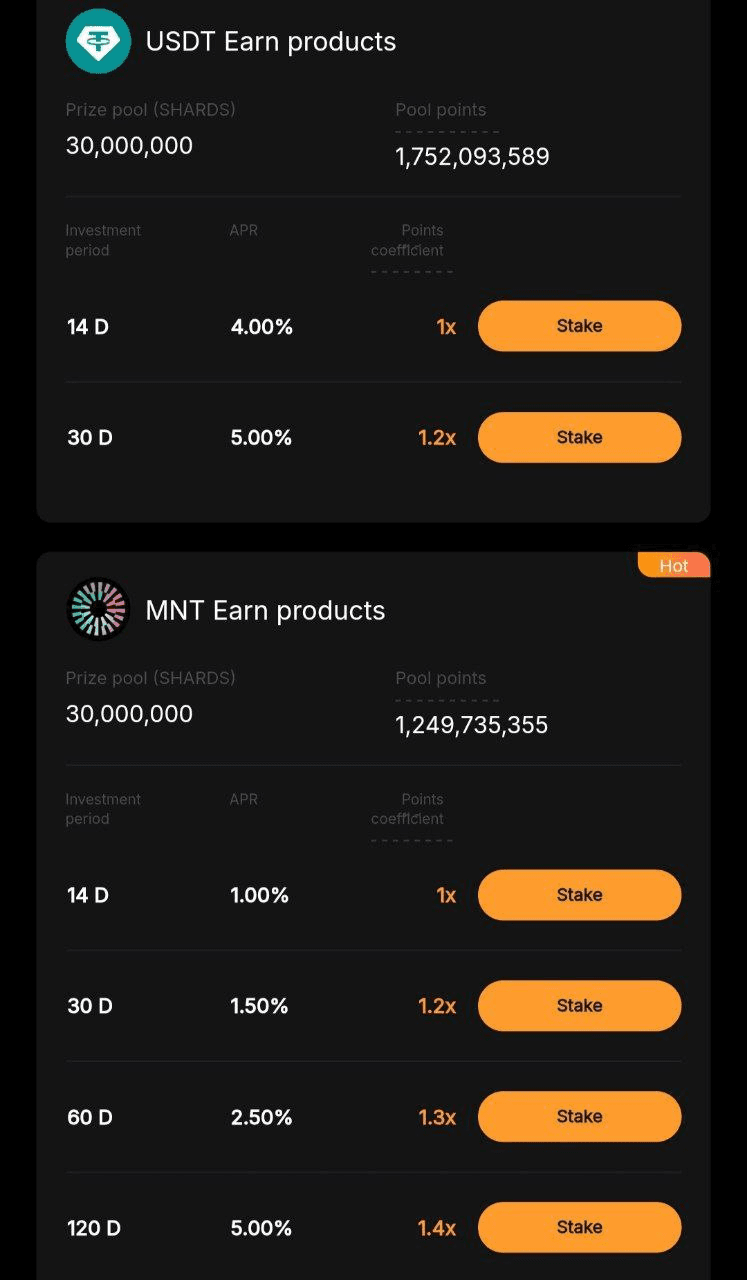
Task: Stake MNT for 120 D at 5.00%
Action: point(579,1227)
